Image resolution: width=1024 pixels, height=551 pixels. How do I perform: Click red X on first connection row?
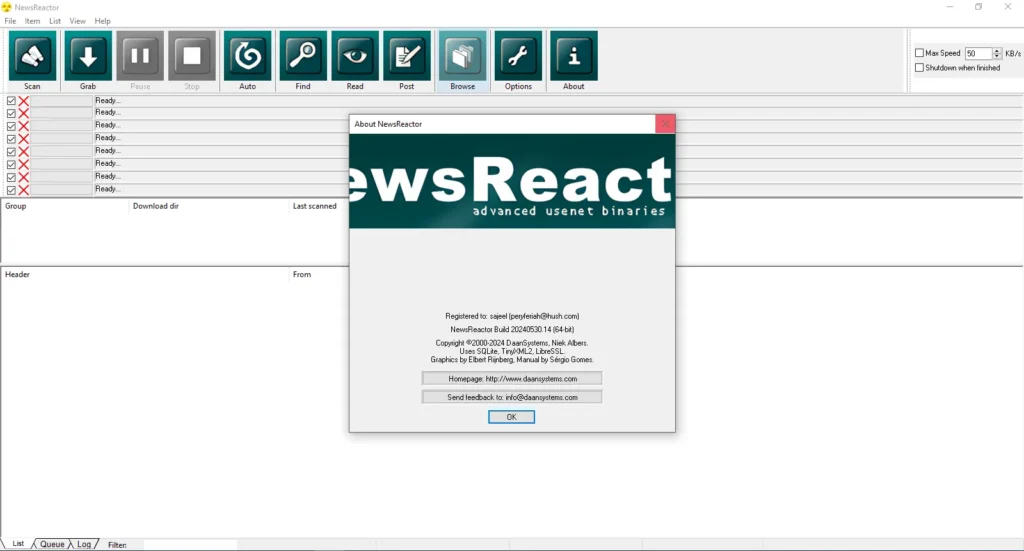coord(24,101)
